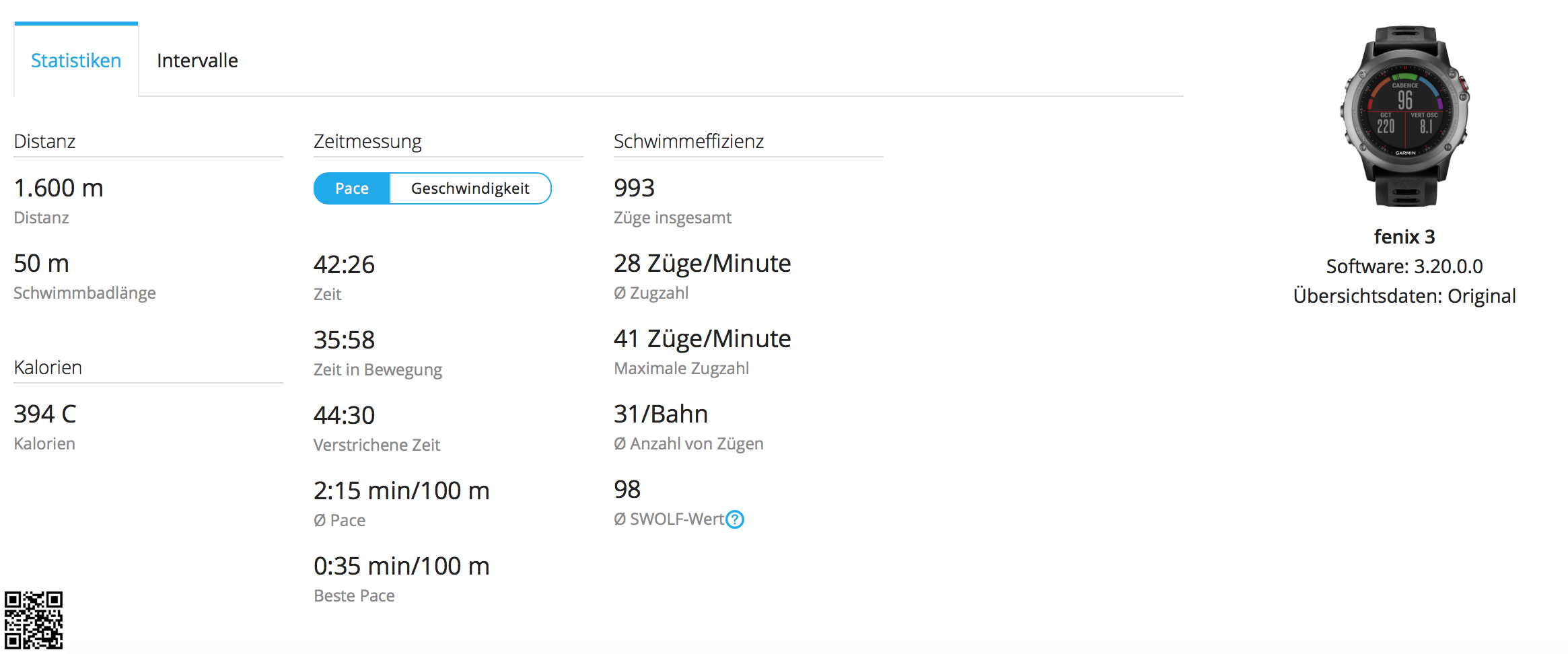
Task: Click the Software 3.20.0.0 version text
Action: pos(1404,266)
